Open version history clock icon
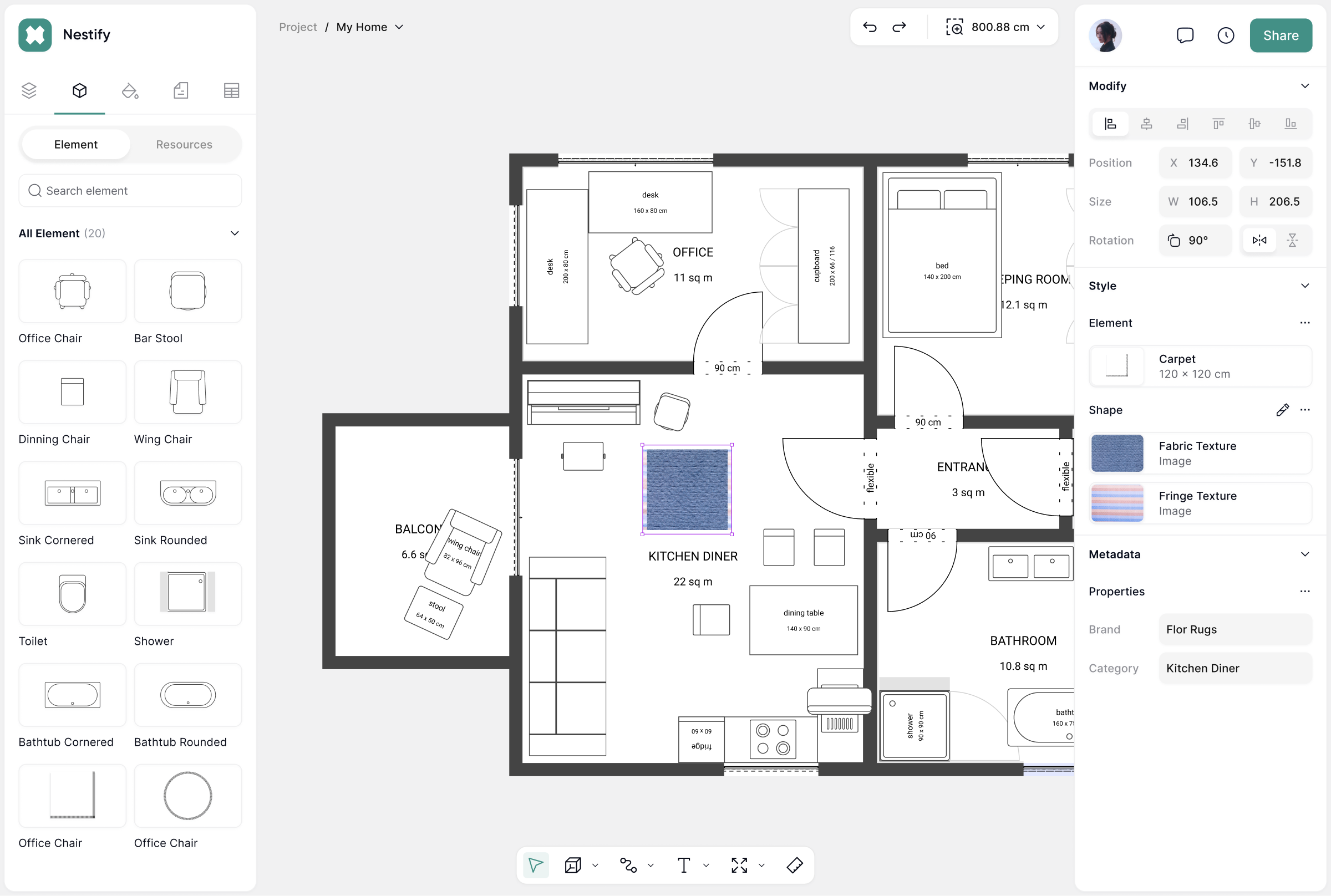Viewport: 1331px width, 896px height. pyautogui.click(x=1225, y=35)
